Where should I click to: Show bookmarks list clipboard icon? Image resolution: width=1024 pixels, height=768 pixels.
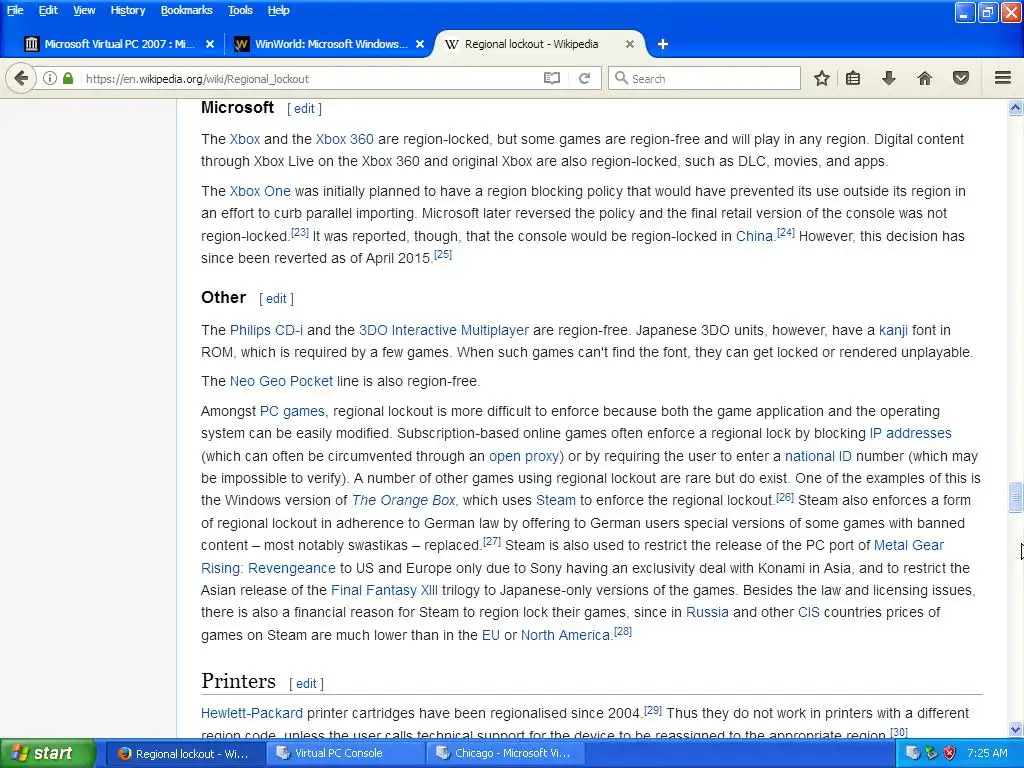(853, 78)
